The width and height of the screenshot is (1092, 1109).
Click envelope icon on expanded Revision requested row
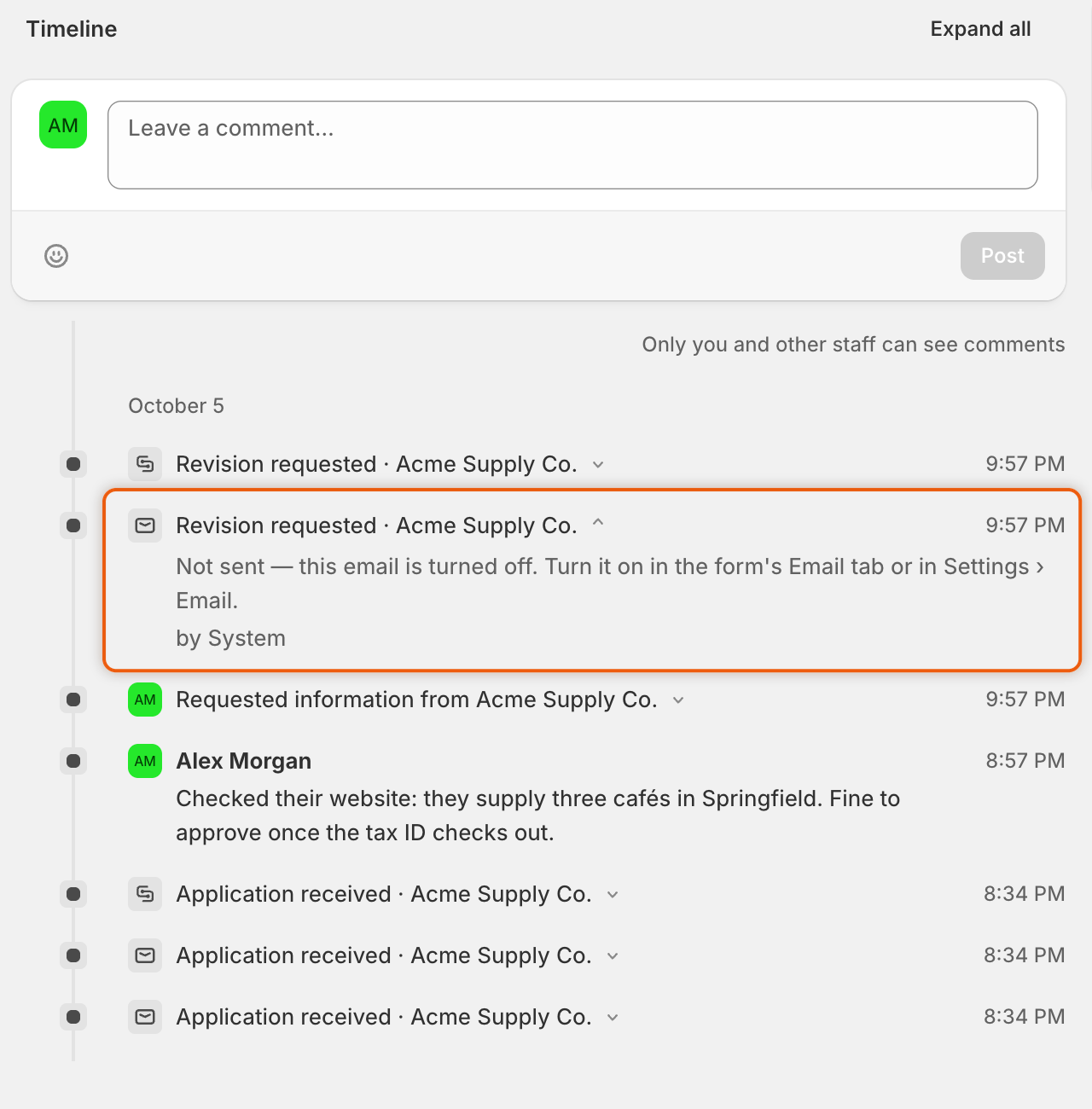pos(145,525)
